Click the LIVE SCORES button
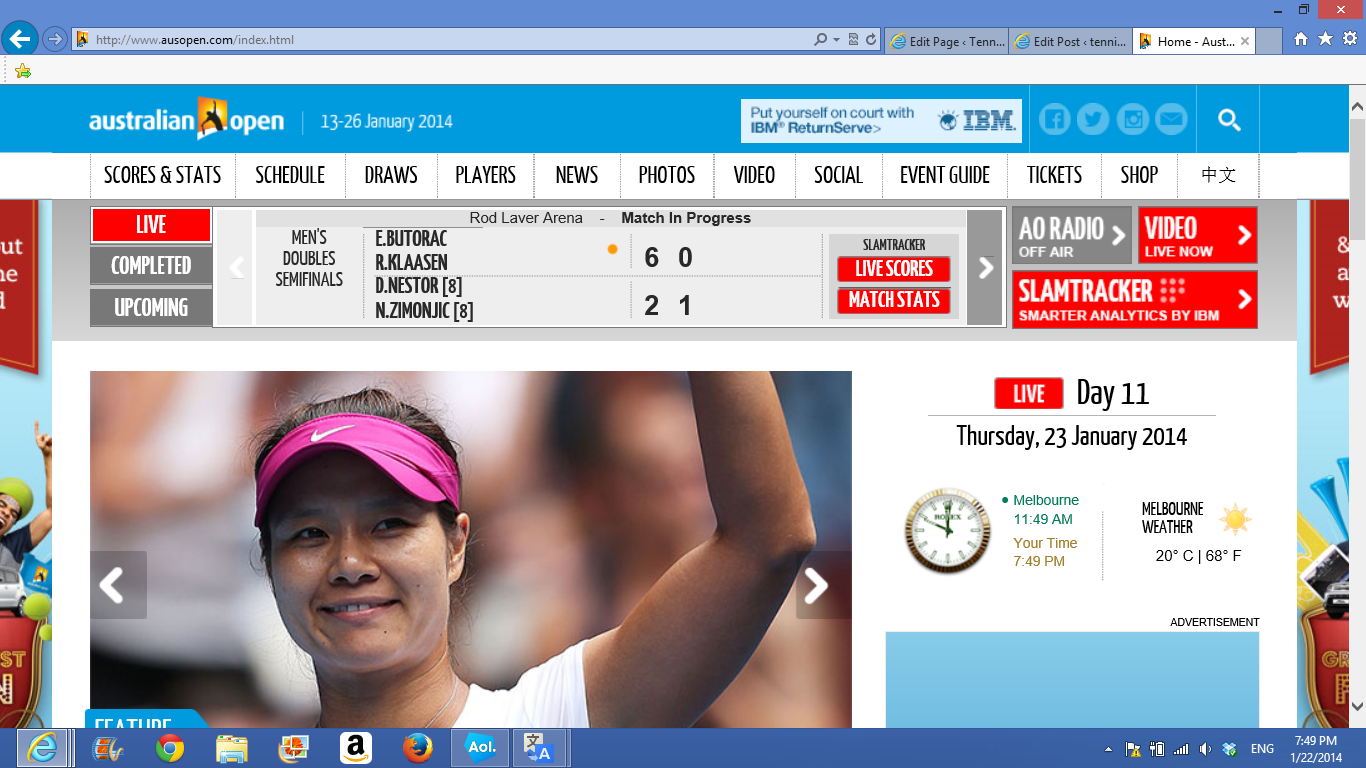The image size is (1366, 768). (x=894, y=269)
